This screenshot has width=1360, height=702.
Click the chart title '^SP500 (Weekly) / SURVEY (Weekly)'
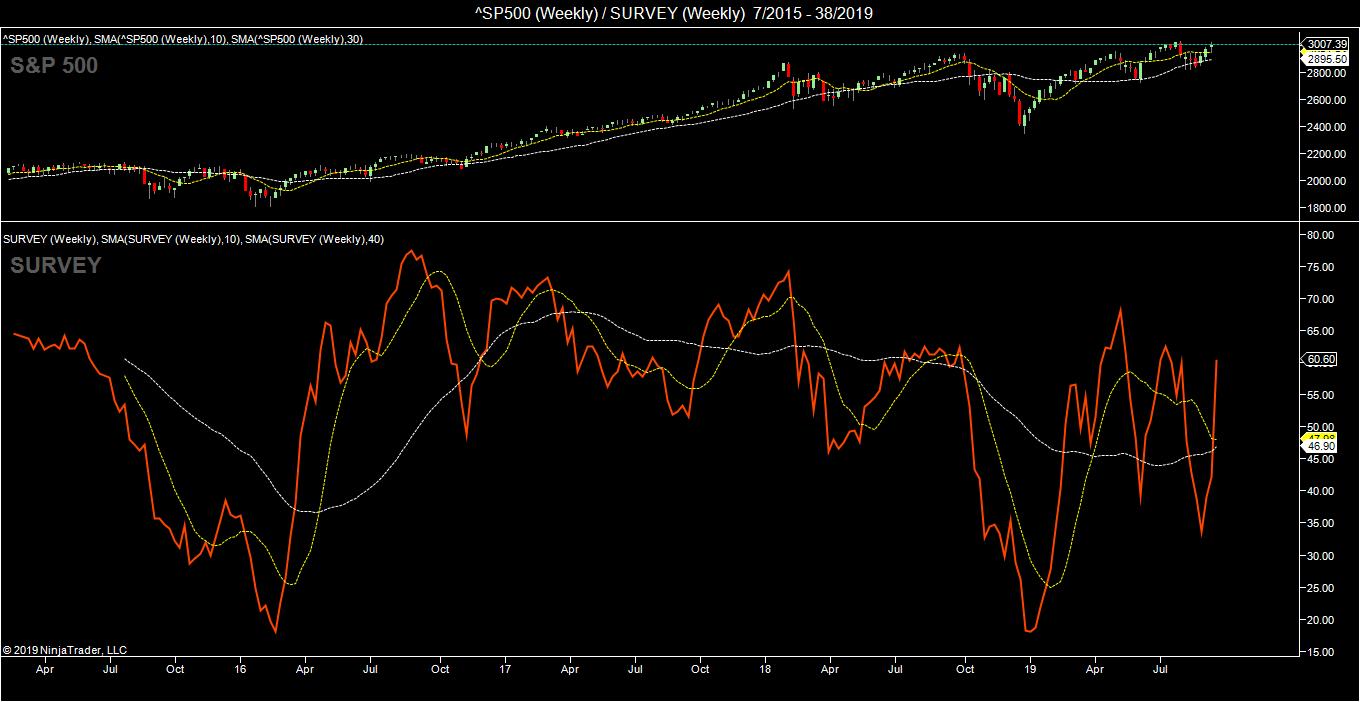tap(610, 13)
